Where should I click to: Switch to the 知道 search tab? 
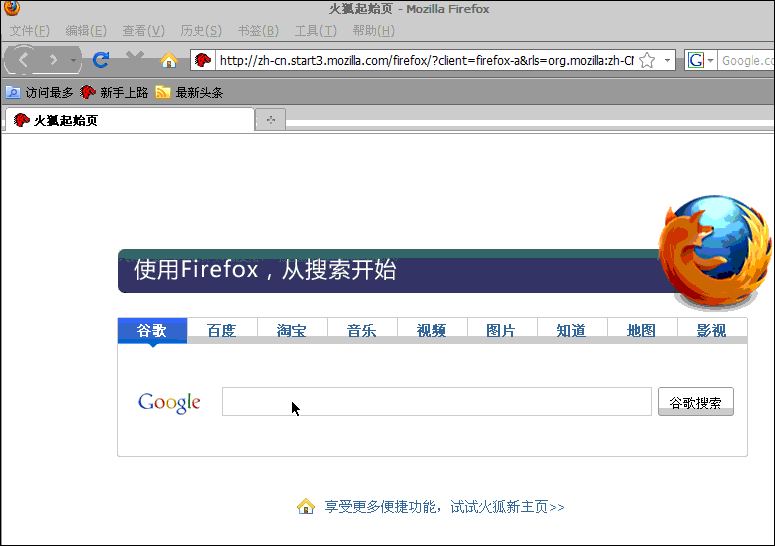572,330
